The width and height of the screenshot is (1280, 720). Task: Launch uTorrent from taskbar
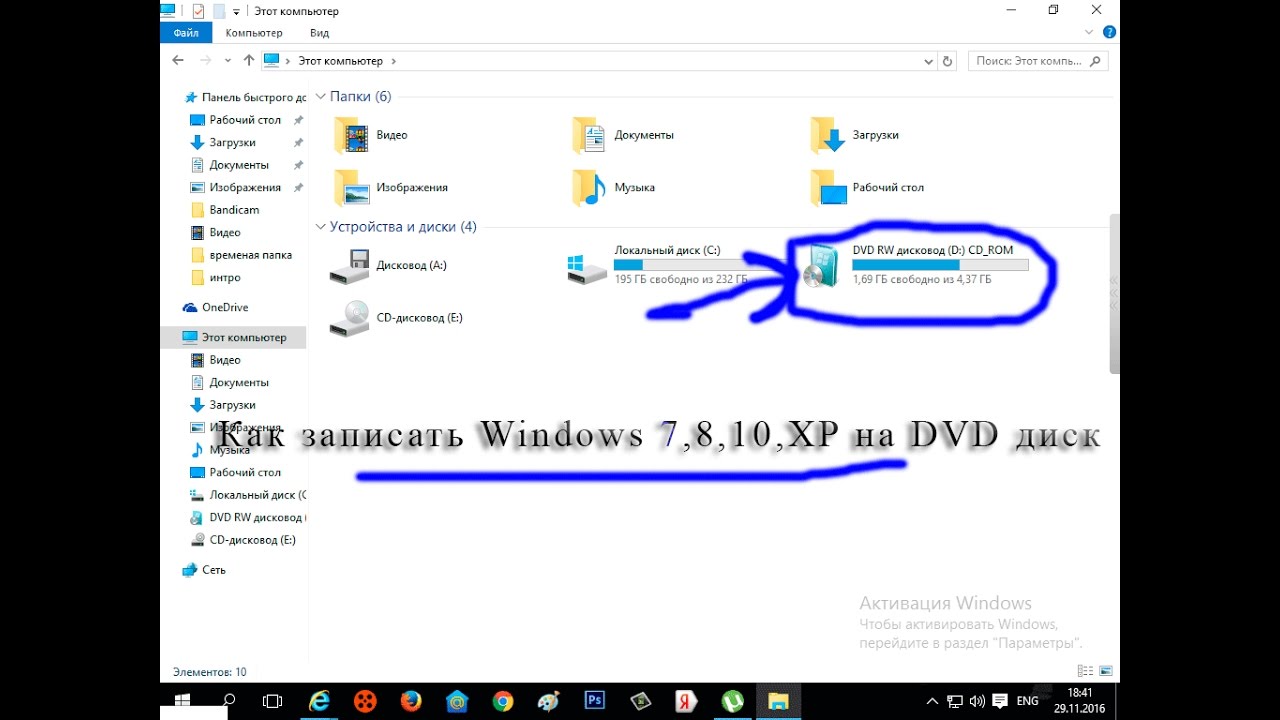[x=733, y=700]
